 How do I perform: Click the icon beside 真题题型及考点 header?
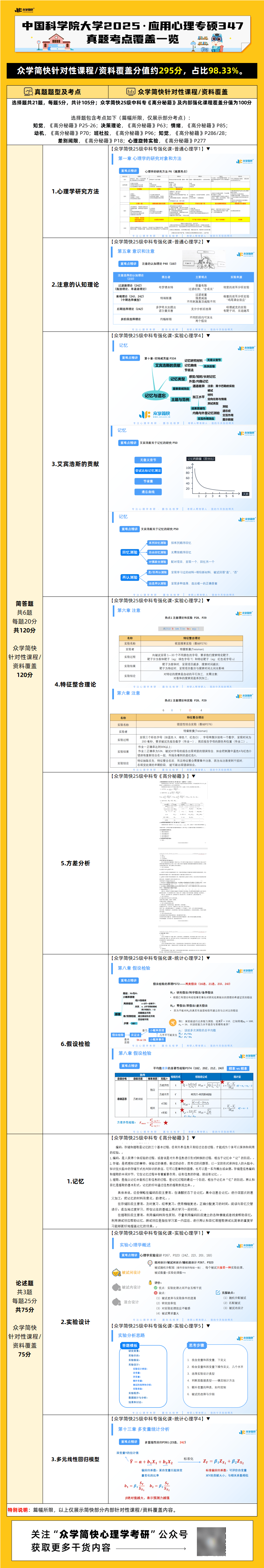pyautogui.click(x=28, y=91)
